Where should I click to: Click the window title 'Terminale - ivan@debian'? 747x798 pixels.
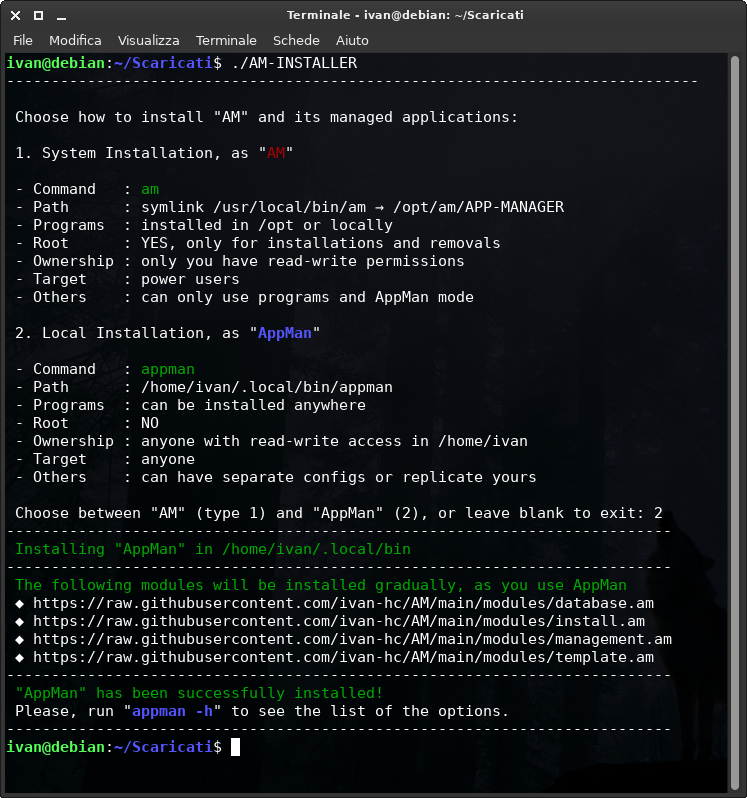click(405, 15)
